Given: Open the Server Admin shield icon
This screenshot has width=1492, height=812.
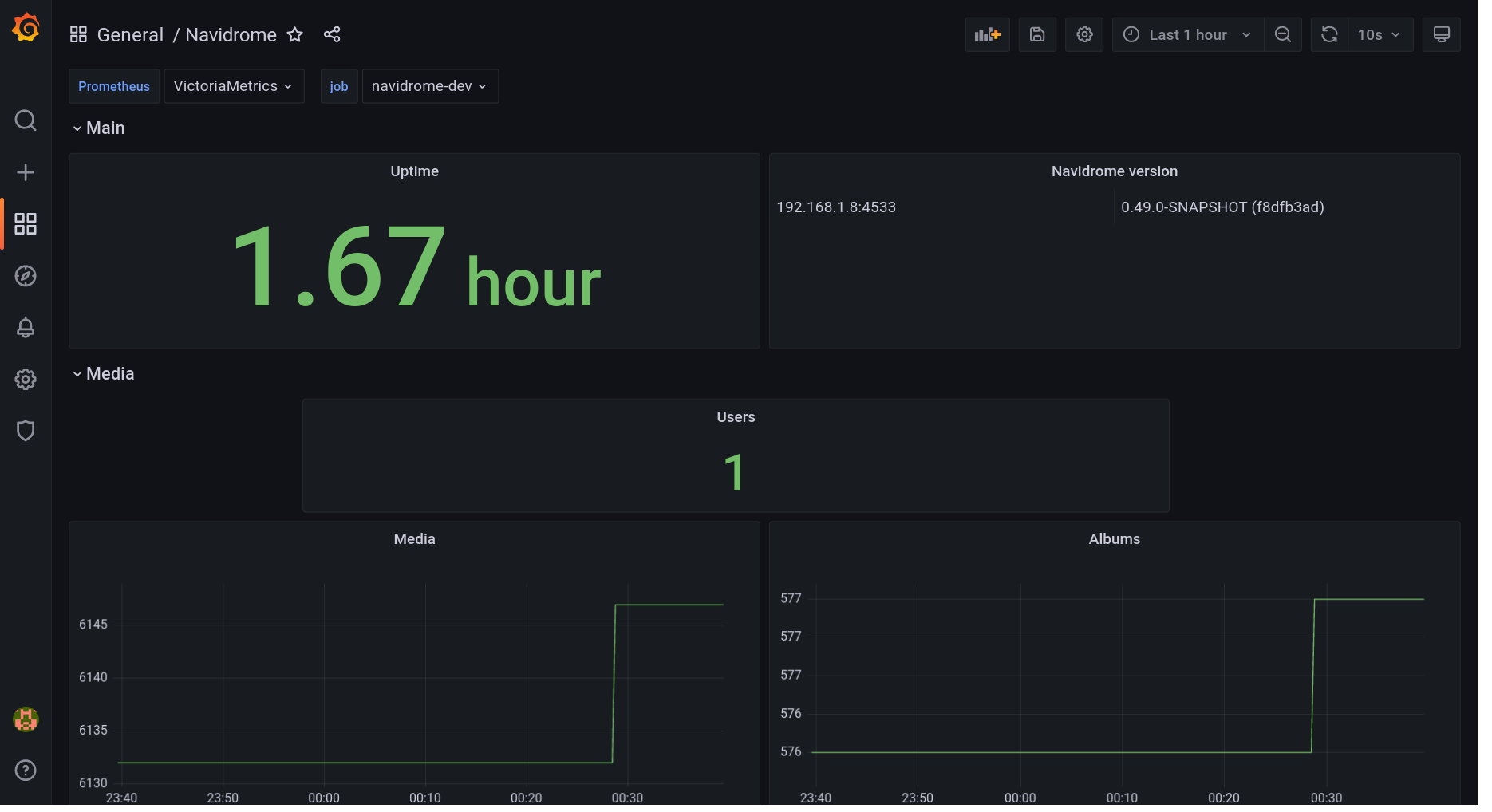Looking at the screenshot, I should click(x=26, y=431).
